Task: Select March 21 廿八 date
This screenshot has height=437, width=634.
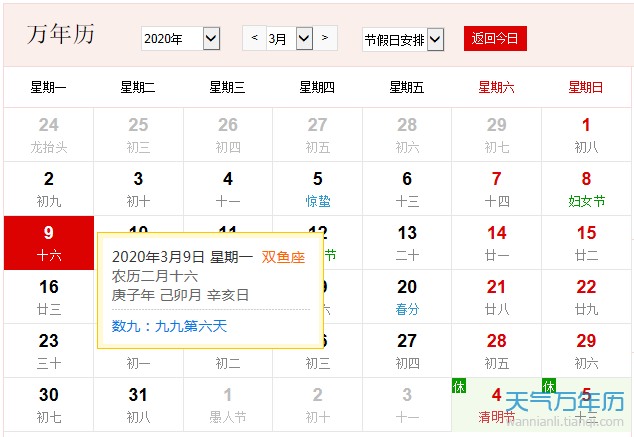Action: coord(497,297)
